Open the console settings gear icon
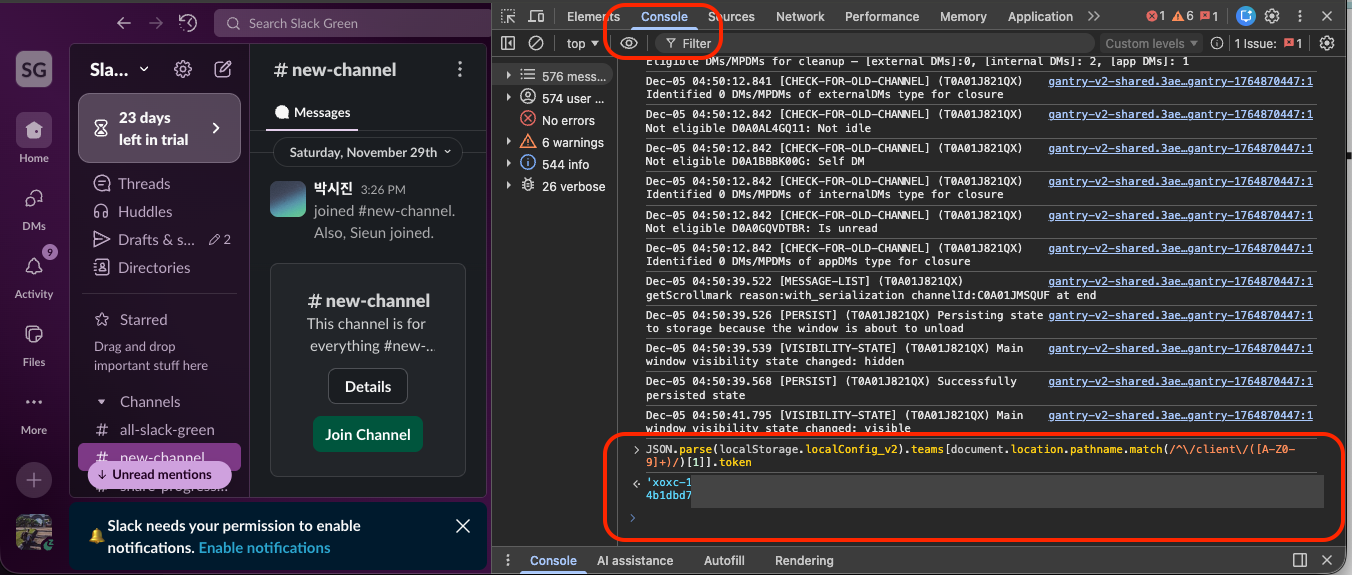Viewport: 1352px width, 575px height. 1327,43
